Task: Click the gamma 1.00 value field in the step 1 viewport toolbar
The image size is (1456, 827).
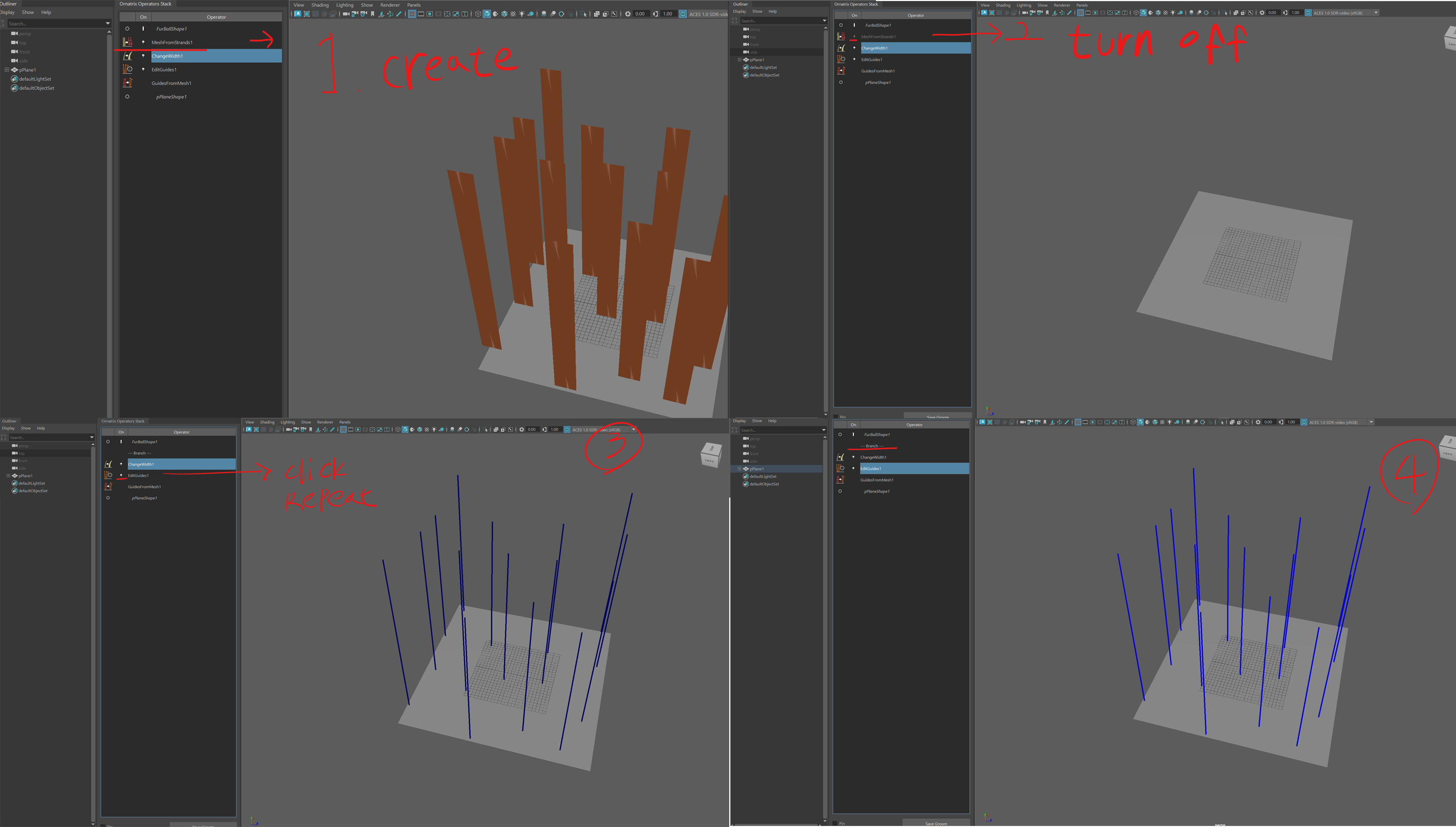Action: point(668,14)
